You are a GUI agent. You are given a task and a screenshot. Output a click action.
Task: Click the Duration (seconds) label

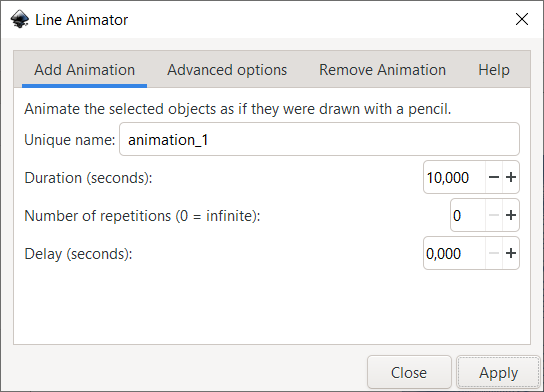point(88,178)
